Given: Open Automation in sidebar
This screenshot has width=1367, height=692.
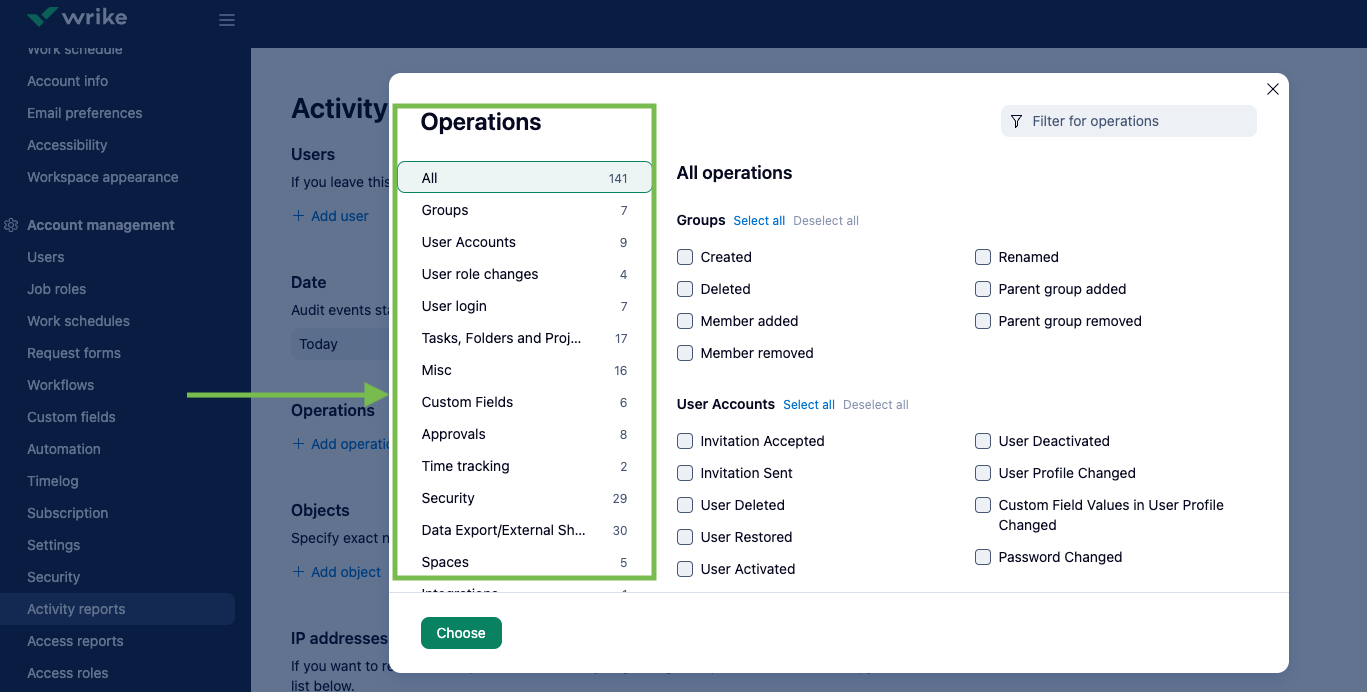Looking at the screenshot, I should click(x=64, y=449).
